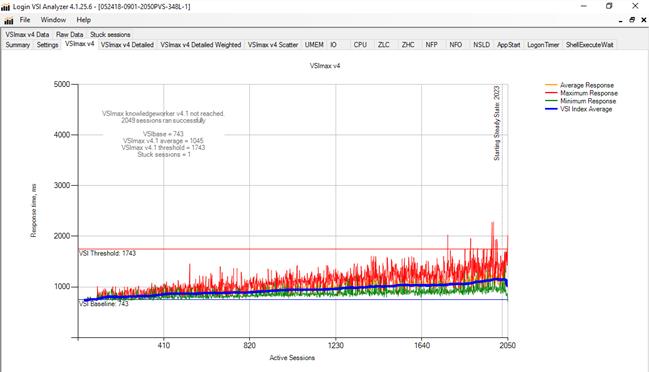Switch to the ZHC tab
The image size is (649, 372).
(408, 45)
